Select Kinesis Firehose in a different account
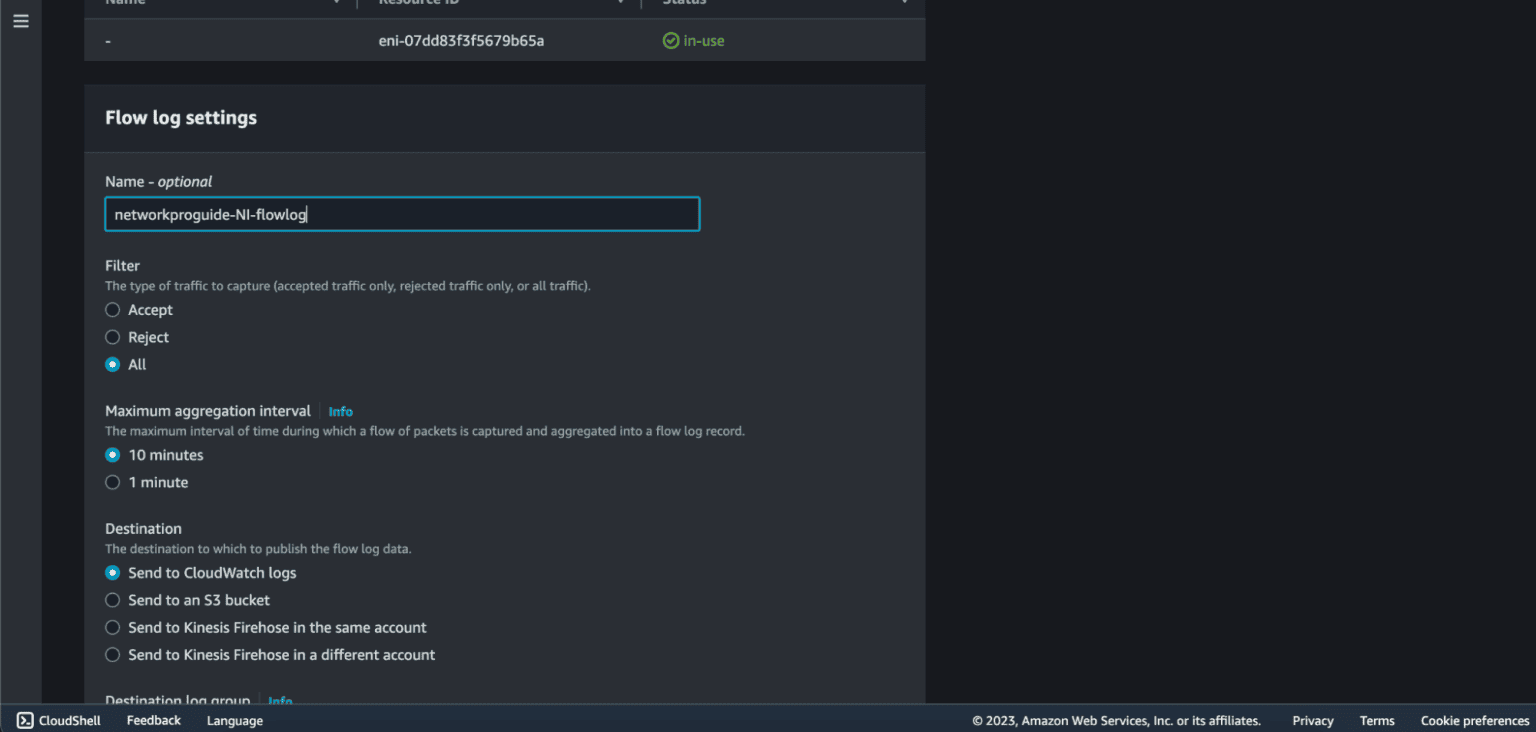 tap(113, 655)
